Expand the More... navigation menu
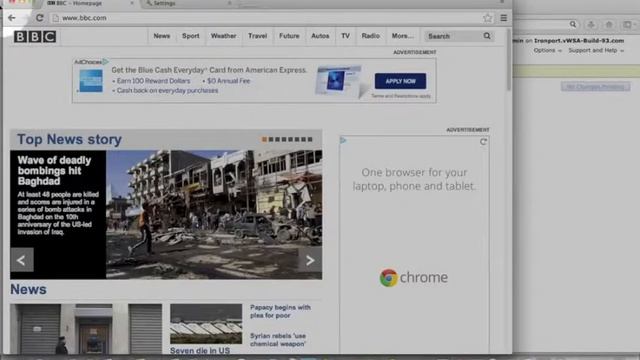This screenshot has width=640, height=360. tap(402, 36)
